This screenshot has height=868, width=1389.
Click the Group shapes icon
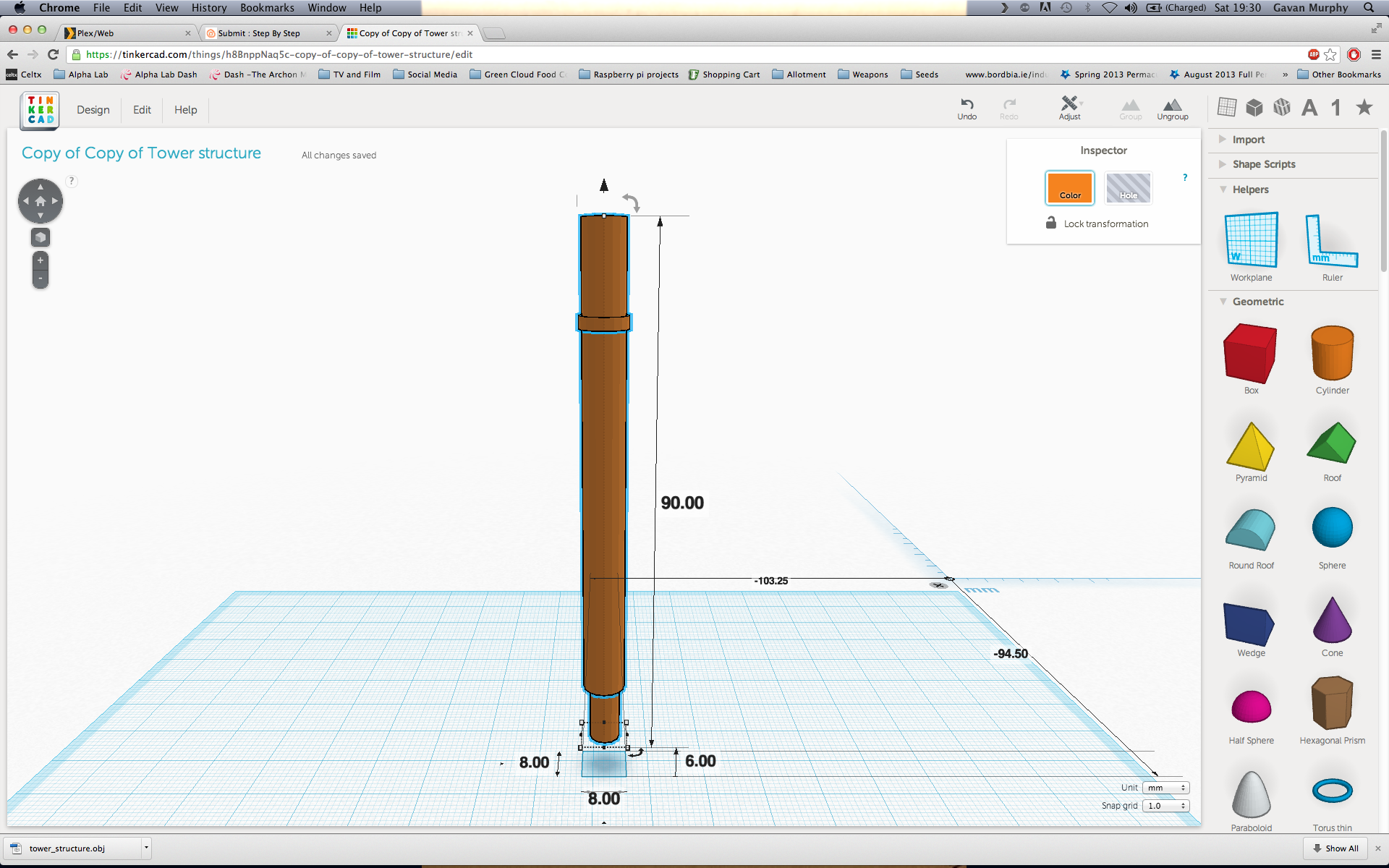[1130, 105]
